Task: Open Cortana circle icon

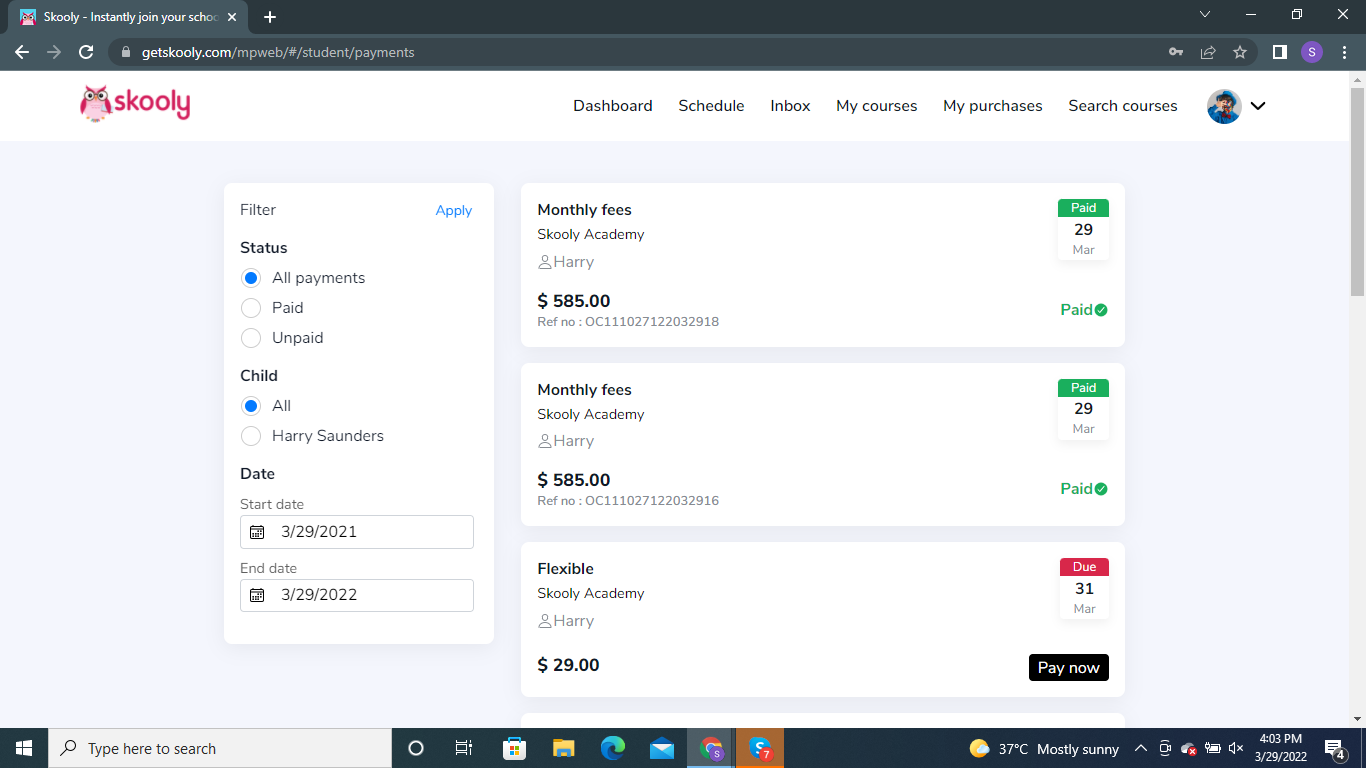Action: pyautogui.click(x=416, y=748)
